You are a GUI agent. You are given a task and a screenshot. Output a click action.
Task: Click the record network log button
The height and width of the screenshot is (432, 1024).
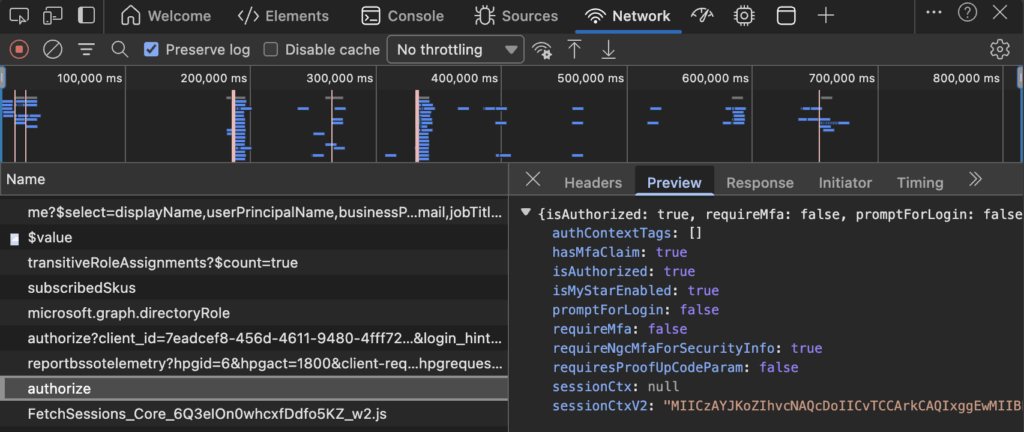point(19,49)
